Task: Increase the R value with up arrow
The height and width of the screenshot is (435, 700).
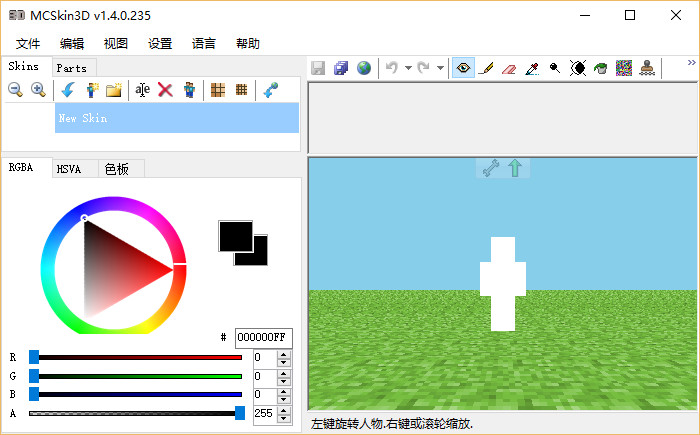Action: tap(283, 354)
